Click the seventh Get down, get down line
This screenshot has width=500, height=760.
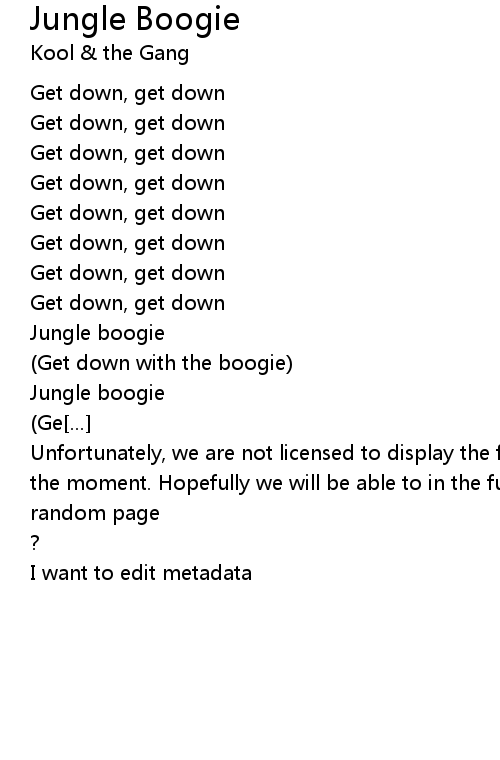(x=128, y=273)
